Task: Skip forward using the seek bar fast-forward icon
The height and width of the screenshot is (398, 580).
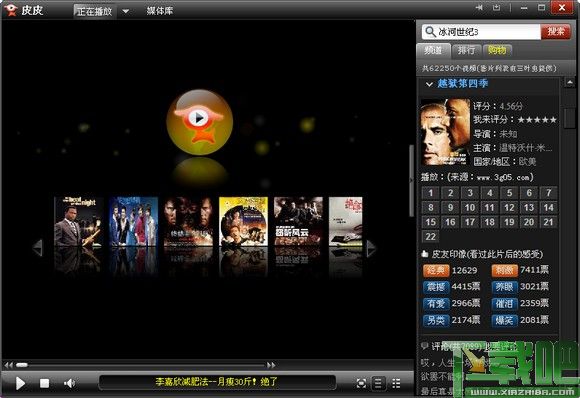Action: pos(271,365)
